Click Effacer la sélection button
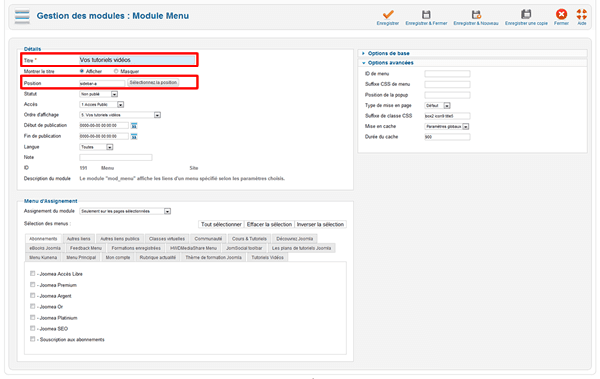Image resolution: width=600 pixels, height=379 pixels. (269, 224)
